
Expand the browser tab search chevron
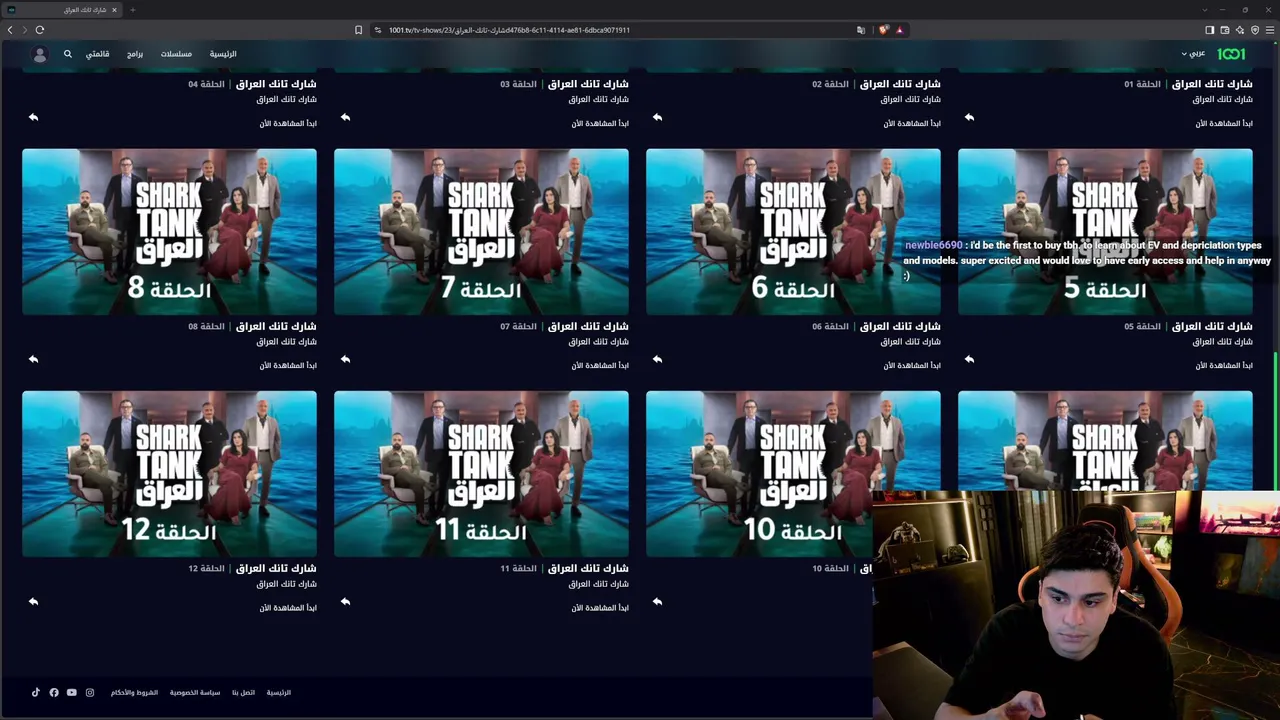coord(1205,10)
